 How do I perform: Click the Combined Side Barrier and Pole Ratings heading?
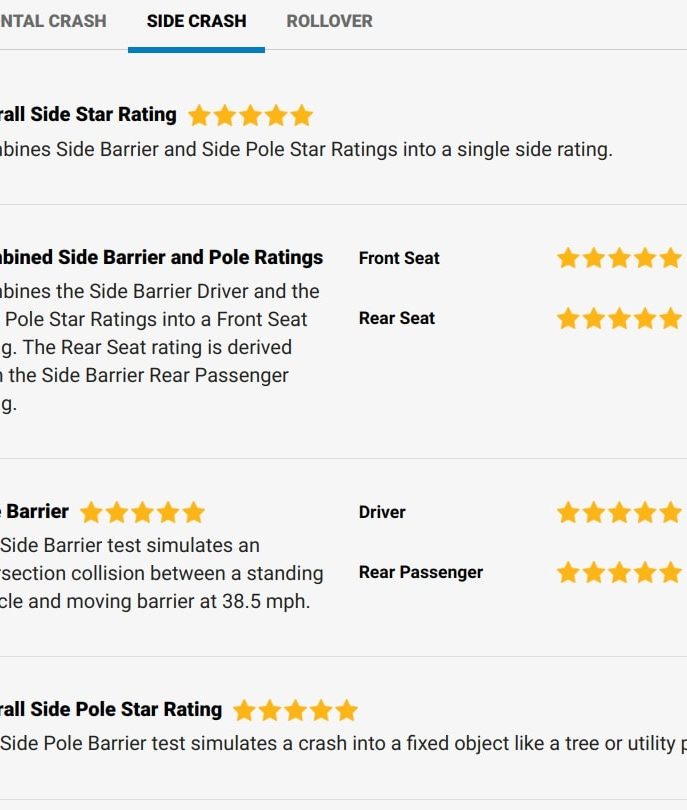pos(162,257)
